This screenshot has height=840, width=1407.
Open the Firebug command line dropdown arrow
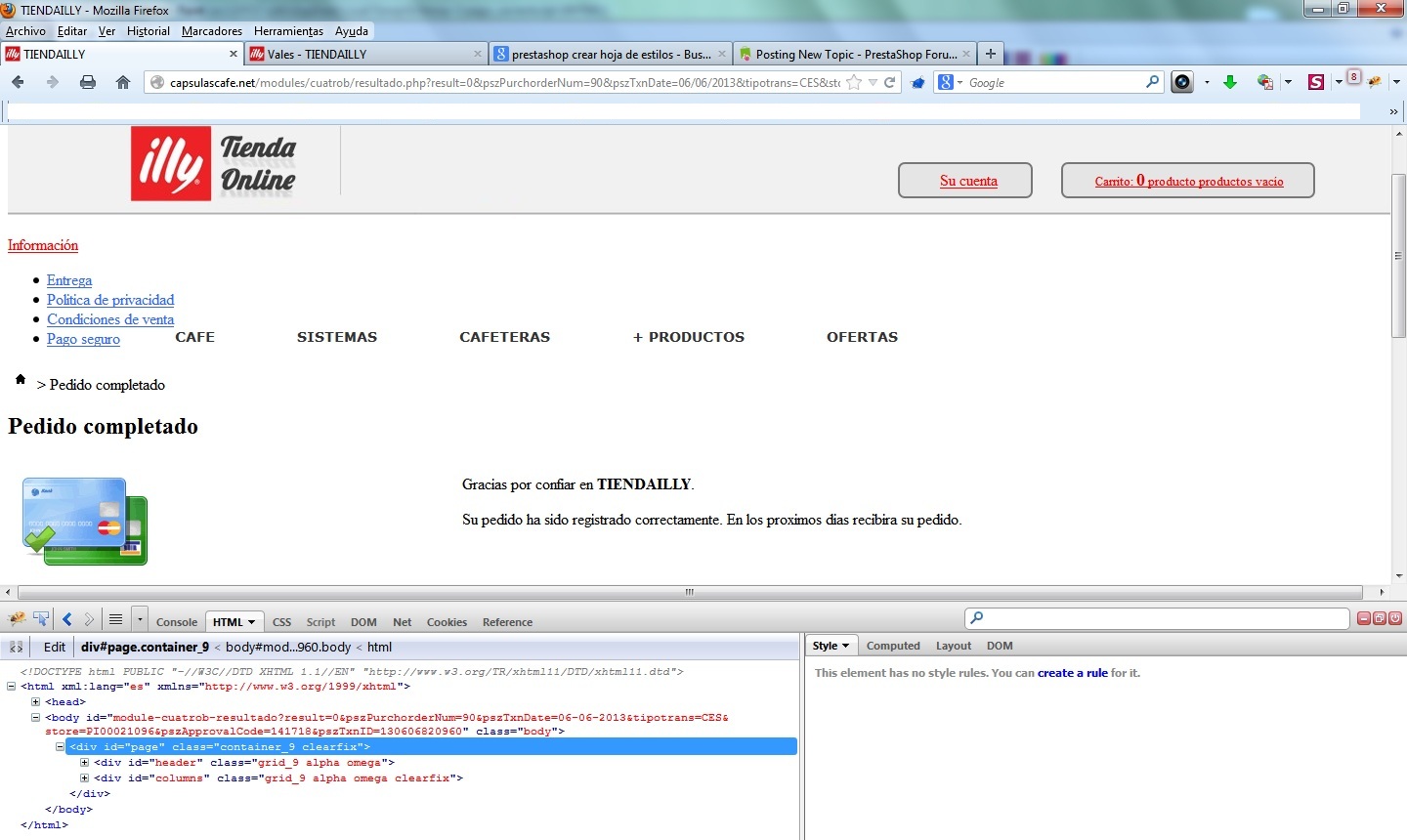[x=140, y=619]
